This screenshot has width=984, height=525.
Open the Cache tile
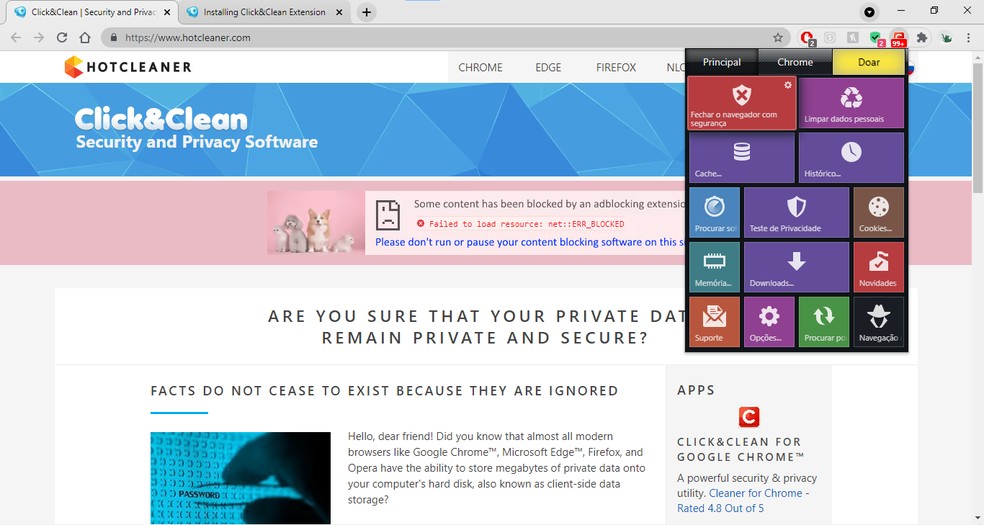742,157
